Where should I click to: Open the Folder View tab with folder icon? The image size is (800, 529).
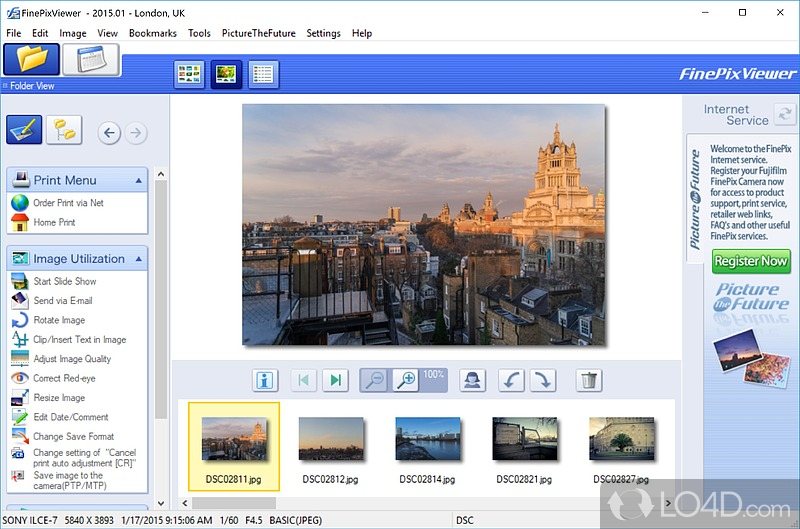tap(32, 60)
